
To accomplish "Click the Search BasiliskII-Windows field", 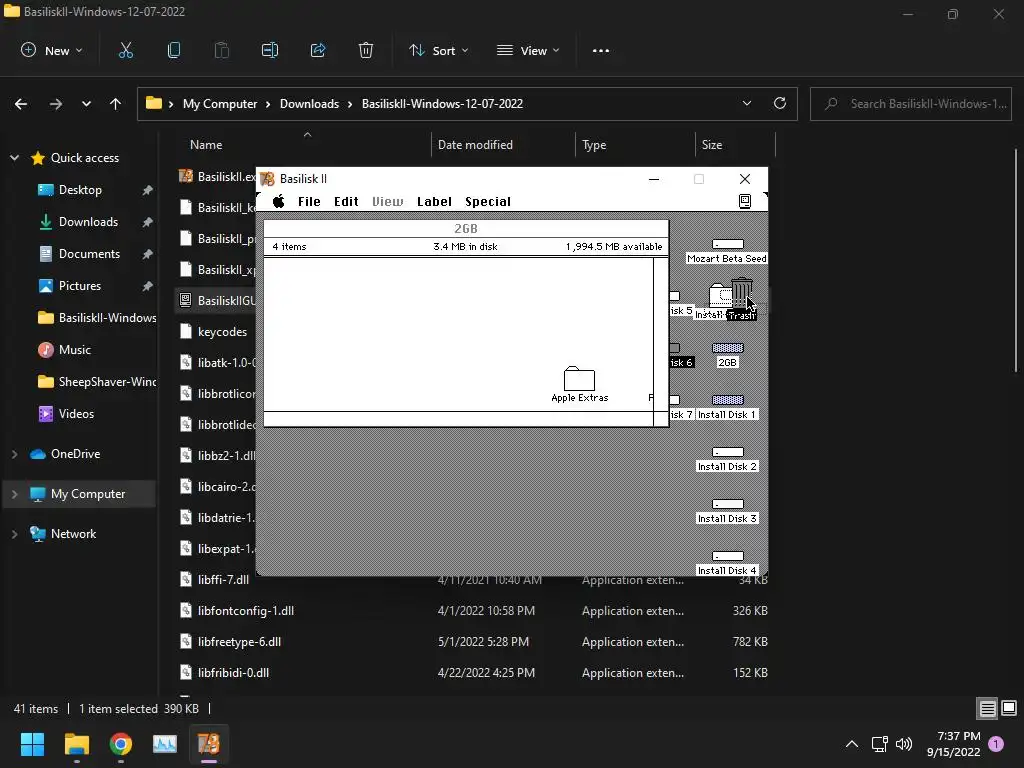I will click(910, 104).
